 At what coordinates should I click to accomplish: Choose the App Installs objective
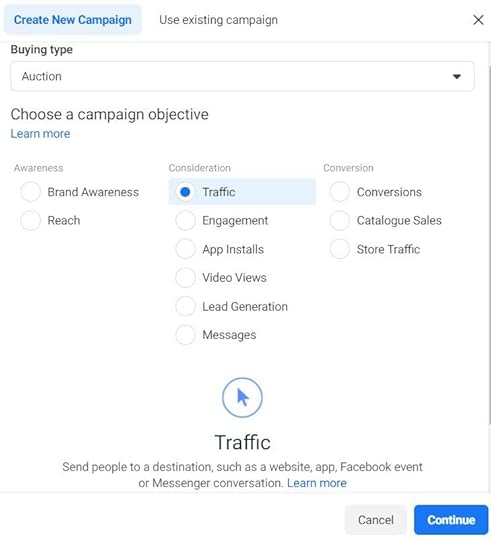185,249
